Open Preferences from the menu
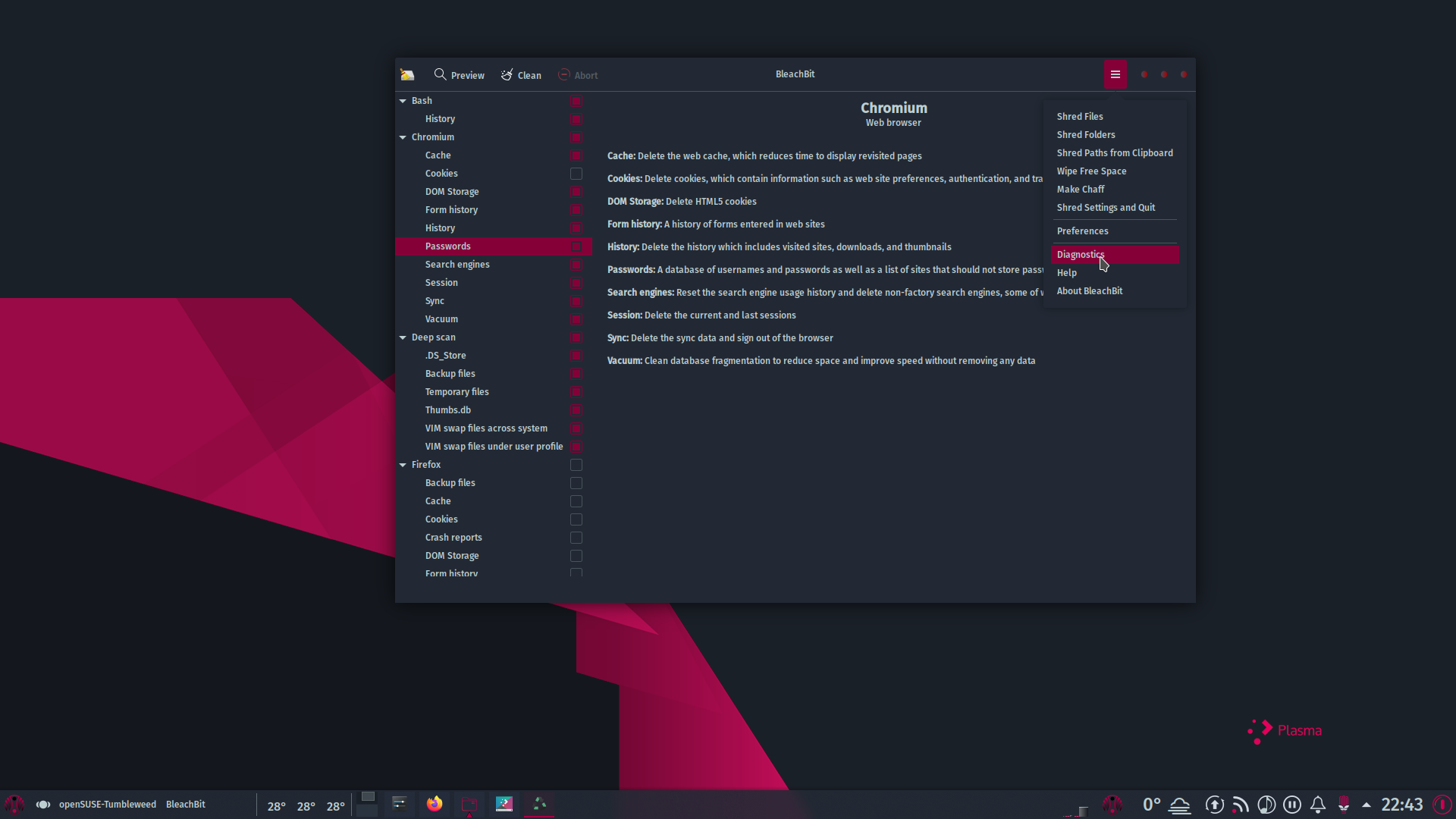 pyautogui.click(x=1115, y=231)
